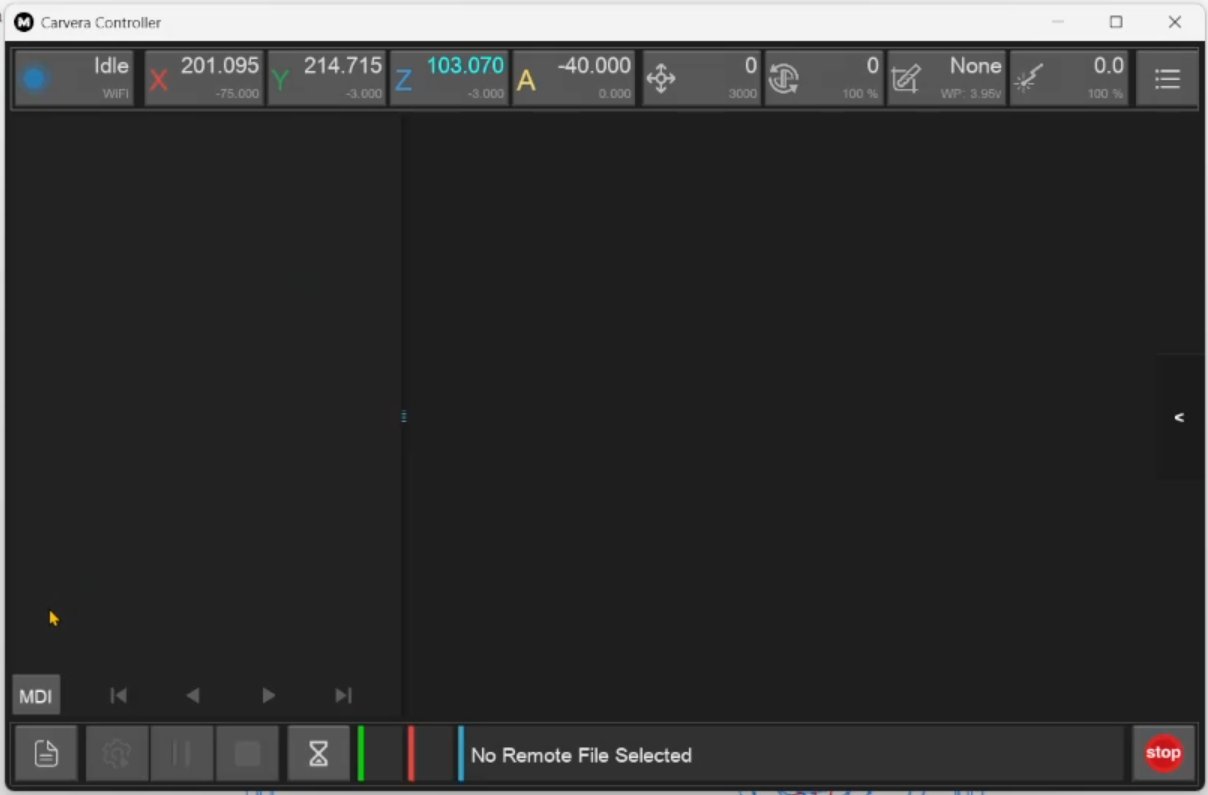The width and height of the screenshot is (1208, 795).
Task: Click the hourglass timer button
Action: tap(319, 753)
